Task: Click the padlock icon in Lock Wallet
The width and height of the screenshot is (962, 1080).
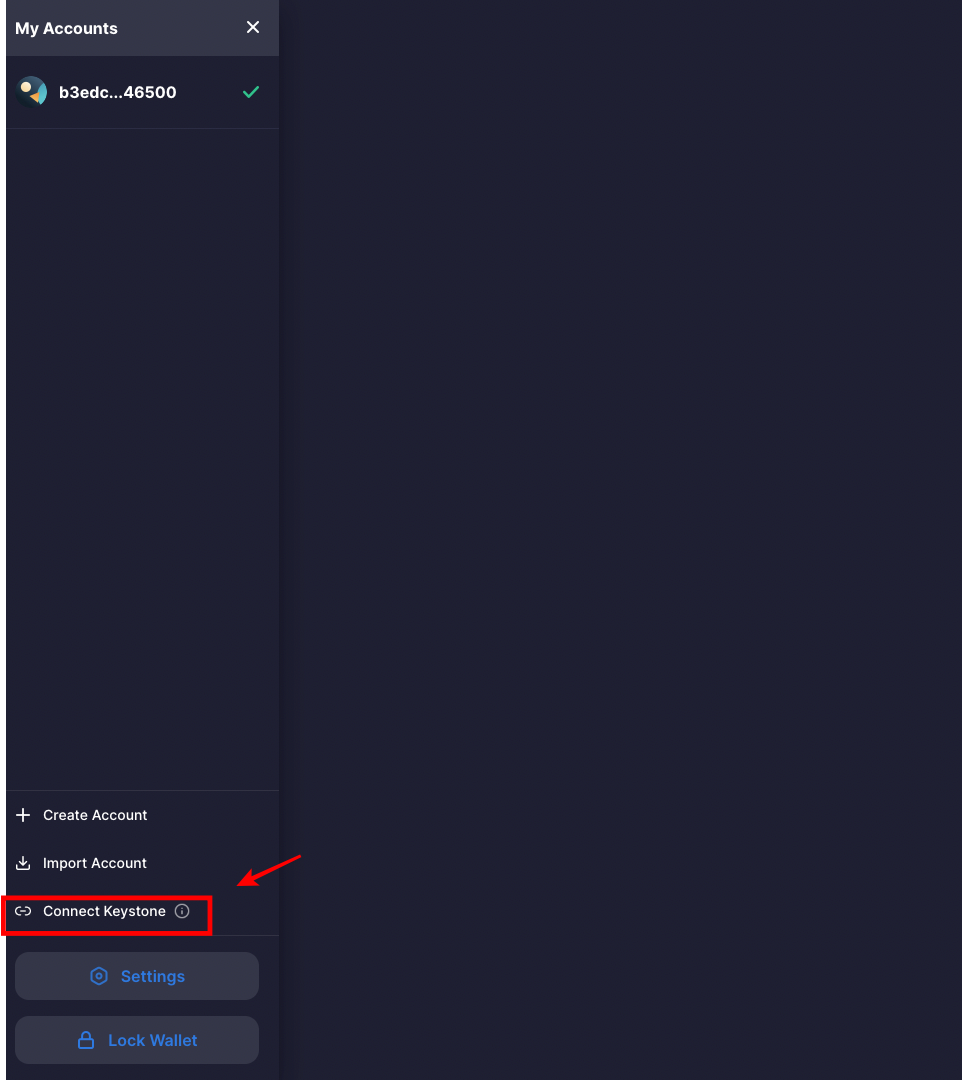Action: click(x=86, y=1040)
